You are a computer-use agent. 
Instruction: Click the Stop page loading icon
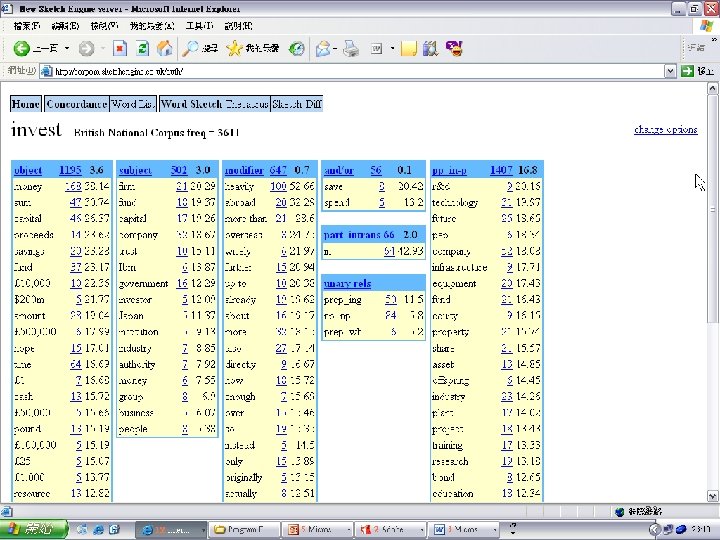(x=120, y=48)
